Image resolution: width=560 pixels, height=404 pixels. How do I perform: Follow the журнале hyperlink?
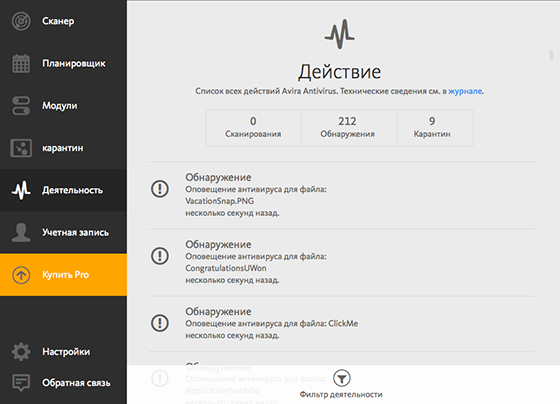tap(465, 91)
